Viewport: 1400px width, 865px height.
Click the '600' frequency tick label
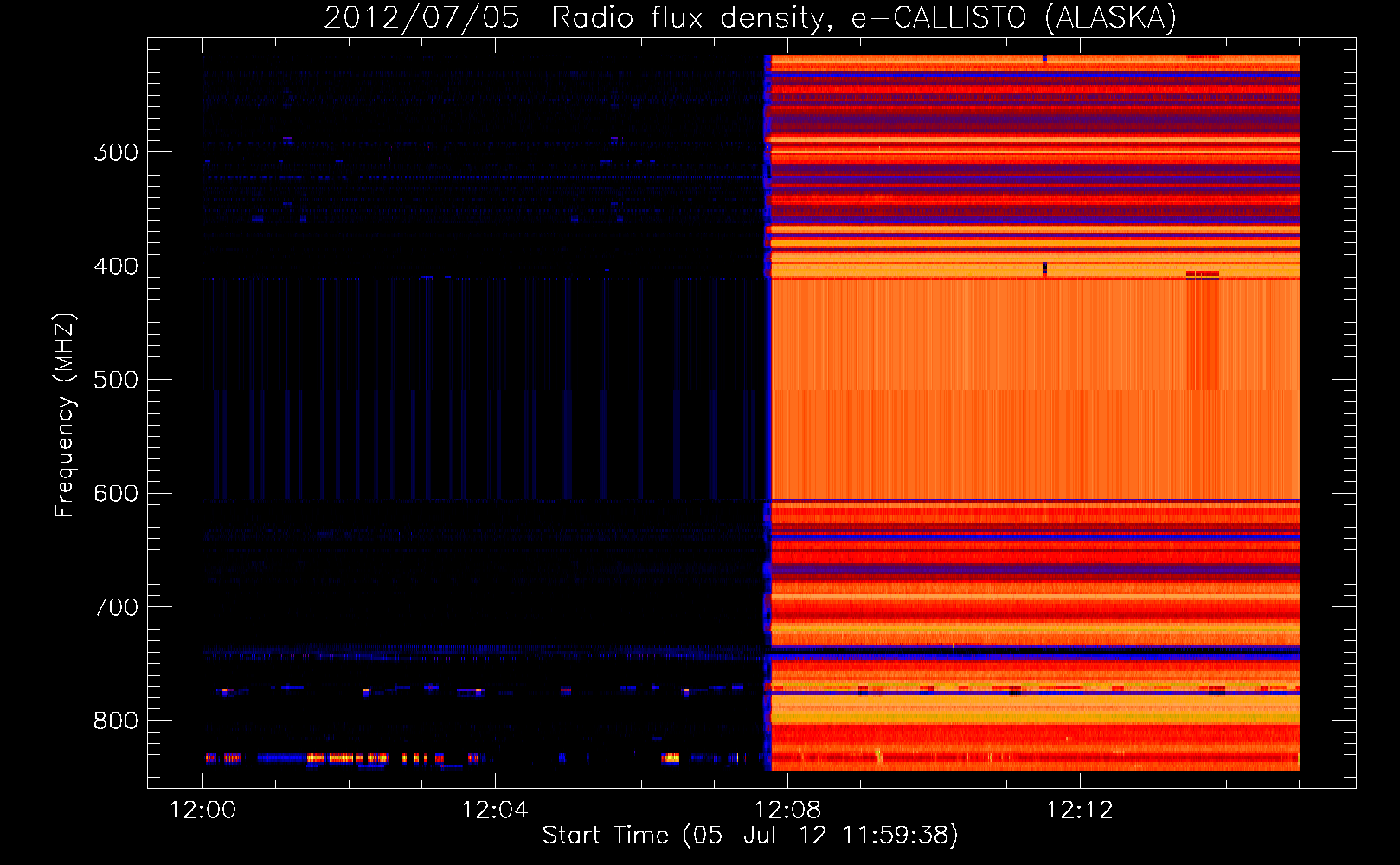116,494
